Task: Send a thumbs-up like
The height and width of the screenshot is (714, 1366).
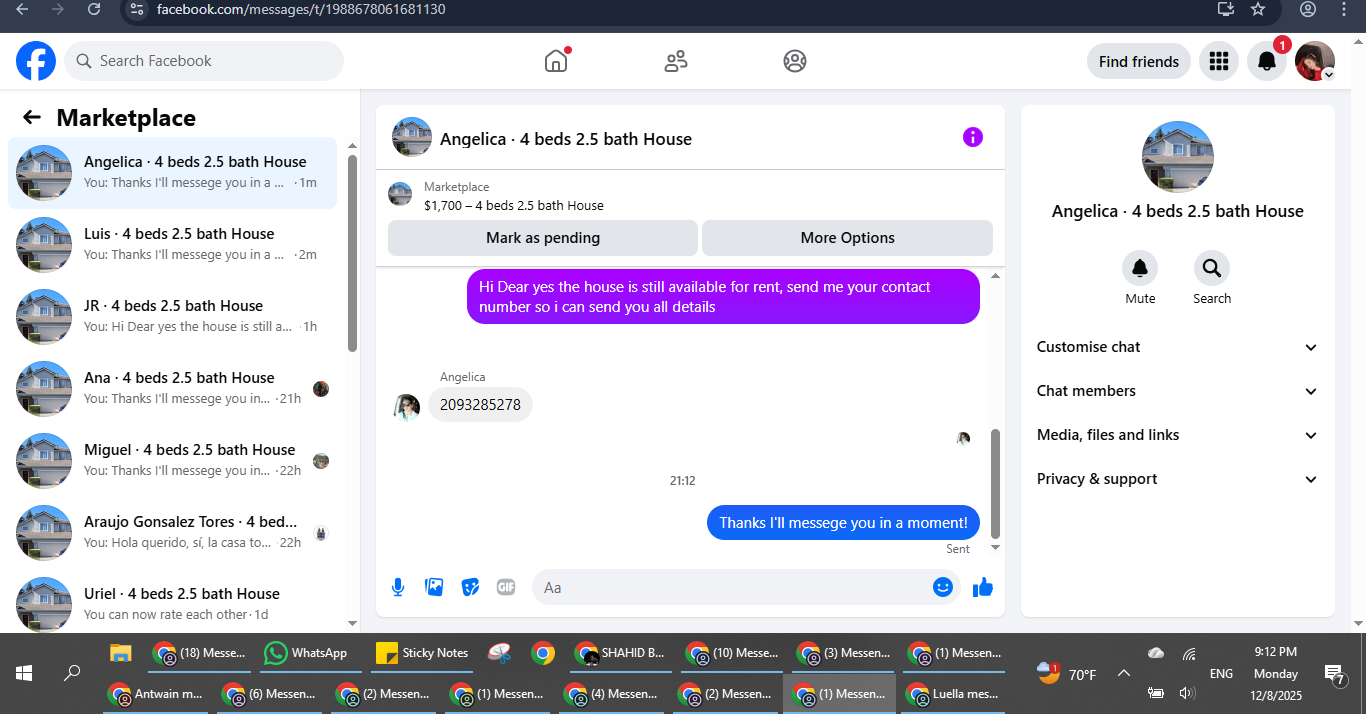Action: coord(983,587)
